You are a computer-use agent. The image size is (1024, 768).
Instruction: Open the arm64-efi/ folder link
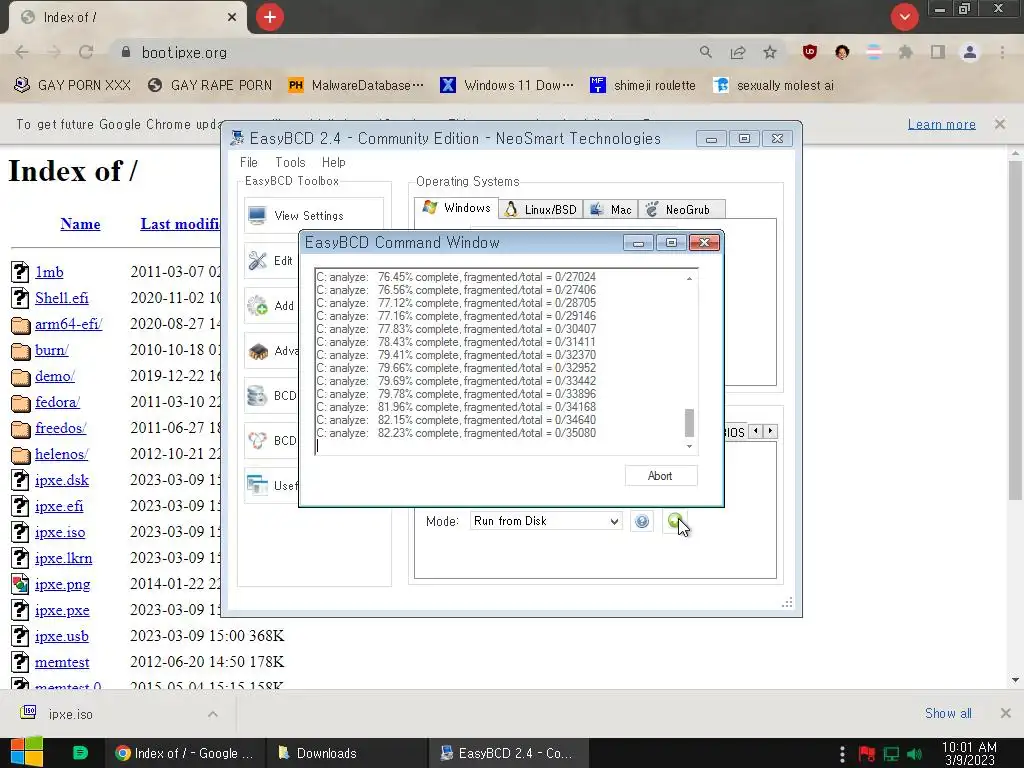point(69,324)
